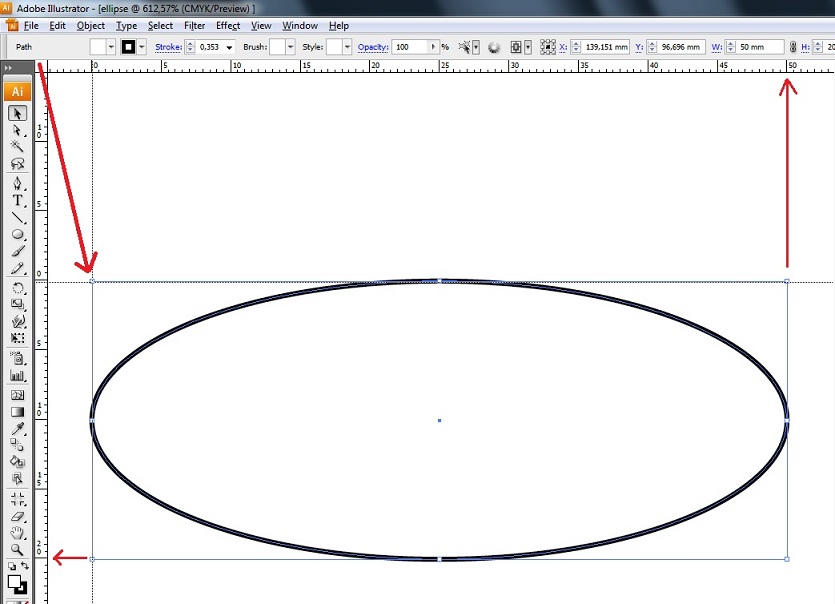The height and width of the screenshot is (604, 835).
Task: Select the Free Transform tool
Action: [17, 338]
